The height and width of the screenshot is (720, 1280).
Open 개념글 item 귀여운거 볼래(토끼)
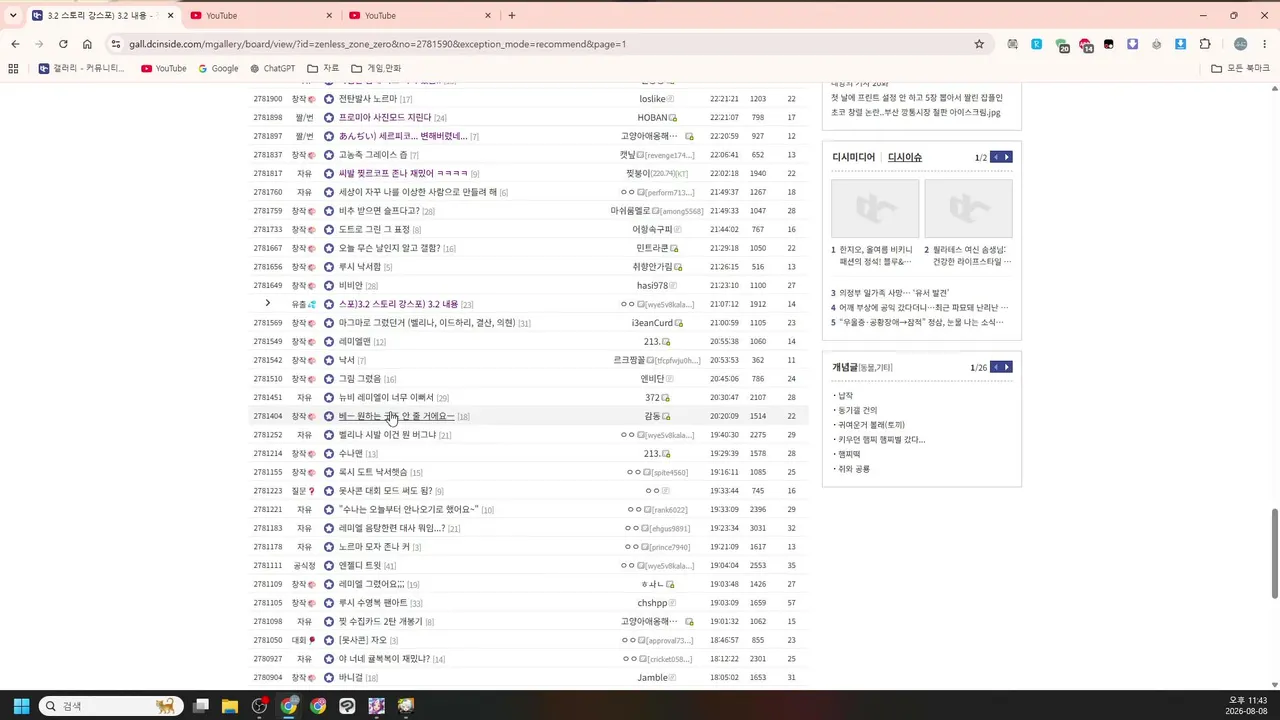click(x=871, y=425)
